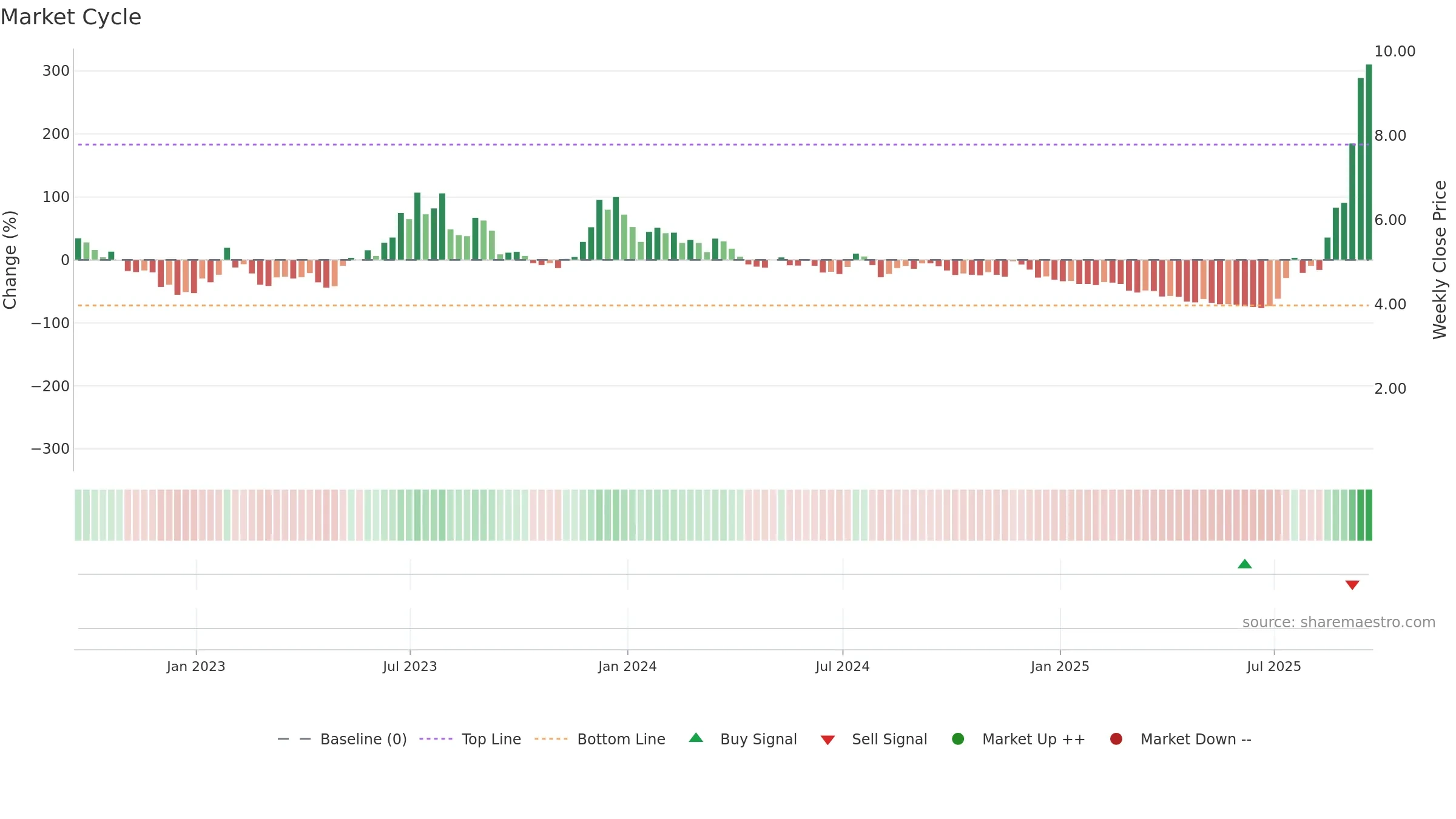Click the Jul 2025 axis label
The height and width of the screenshot is (819, 1456).
(x=1274, y=667)
